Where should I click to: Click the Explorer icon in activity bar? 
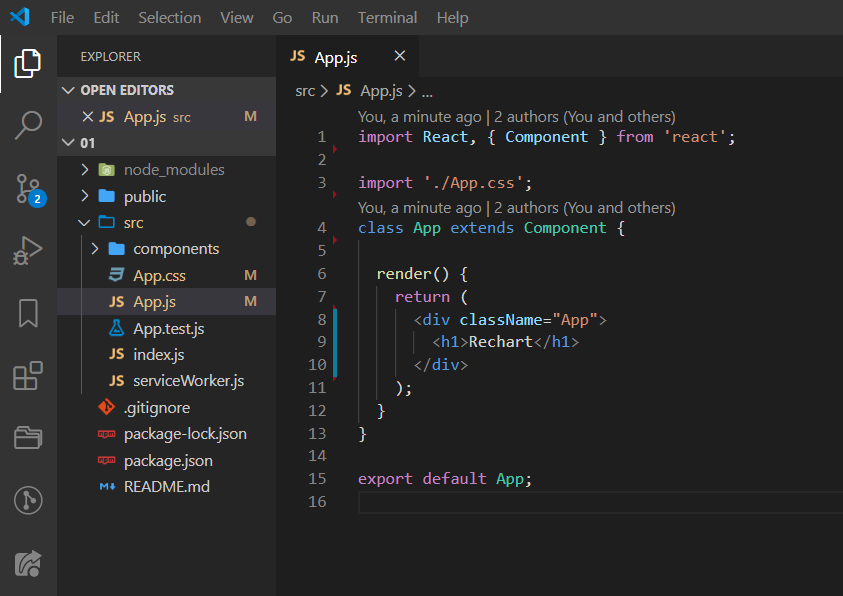pyautogui.click(x=28, y=62)
